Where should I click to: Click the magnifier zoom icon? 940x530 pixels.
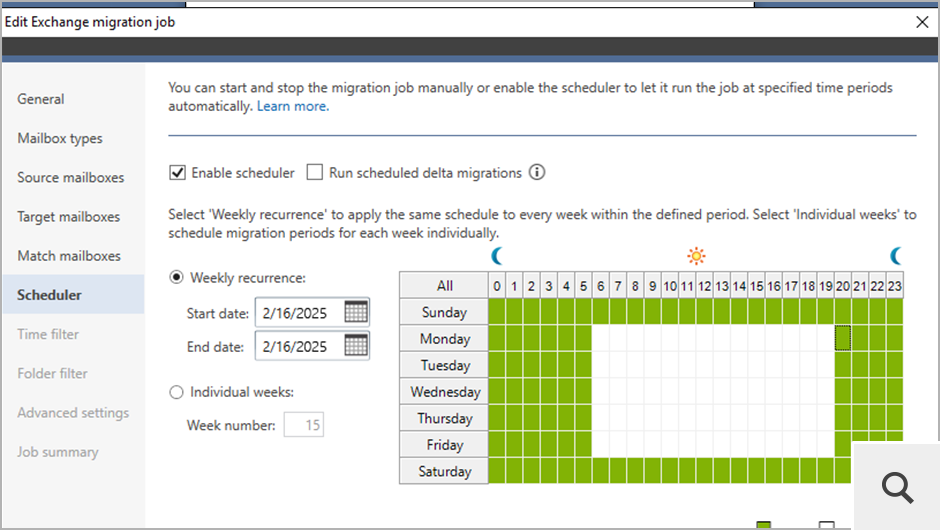point(898,487)
